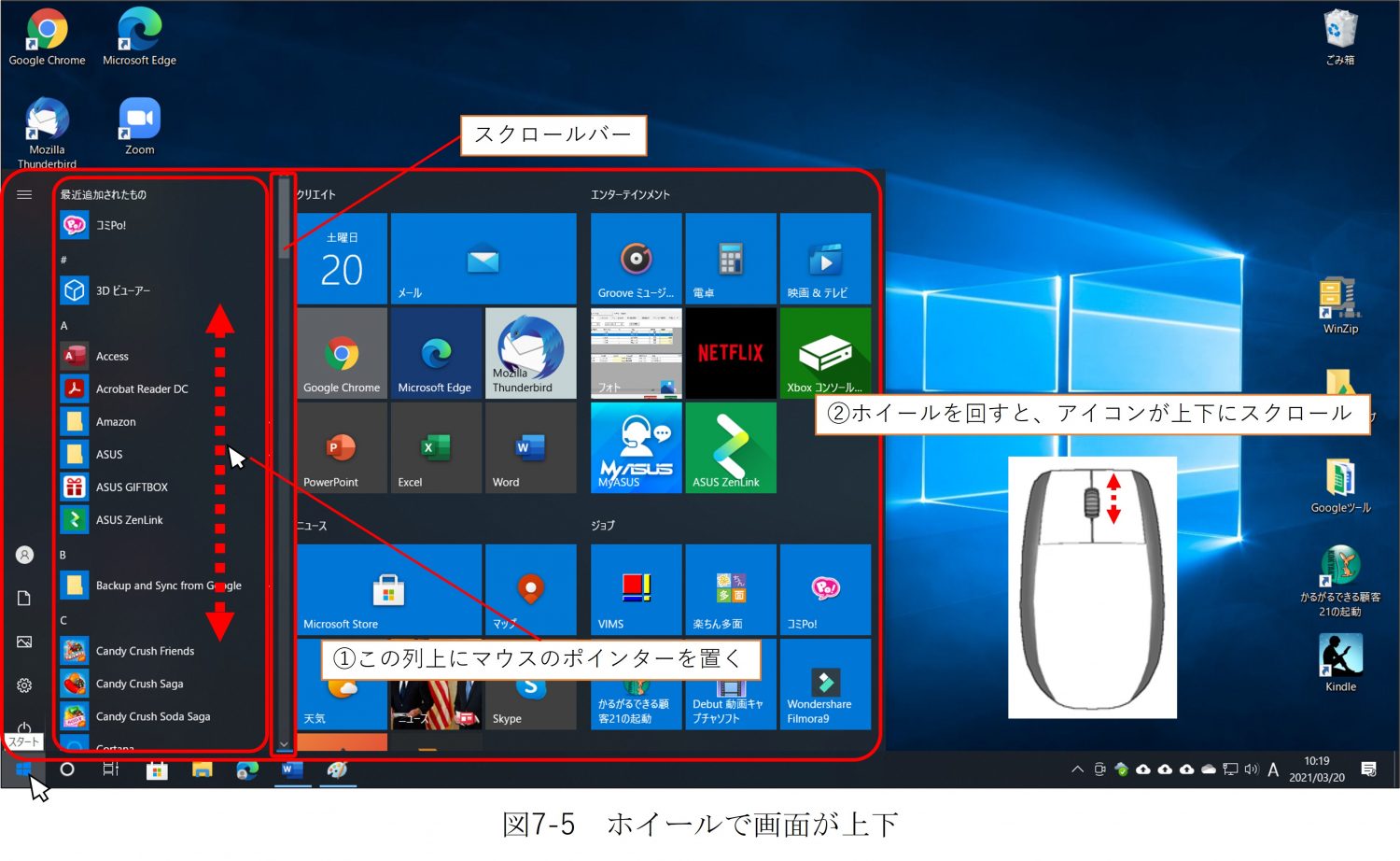The image size is (1400, 861).
Task: Select Candy Crush Saga in app list
Action: point(161,684)
